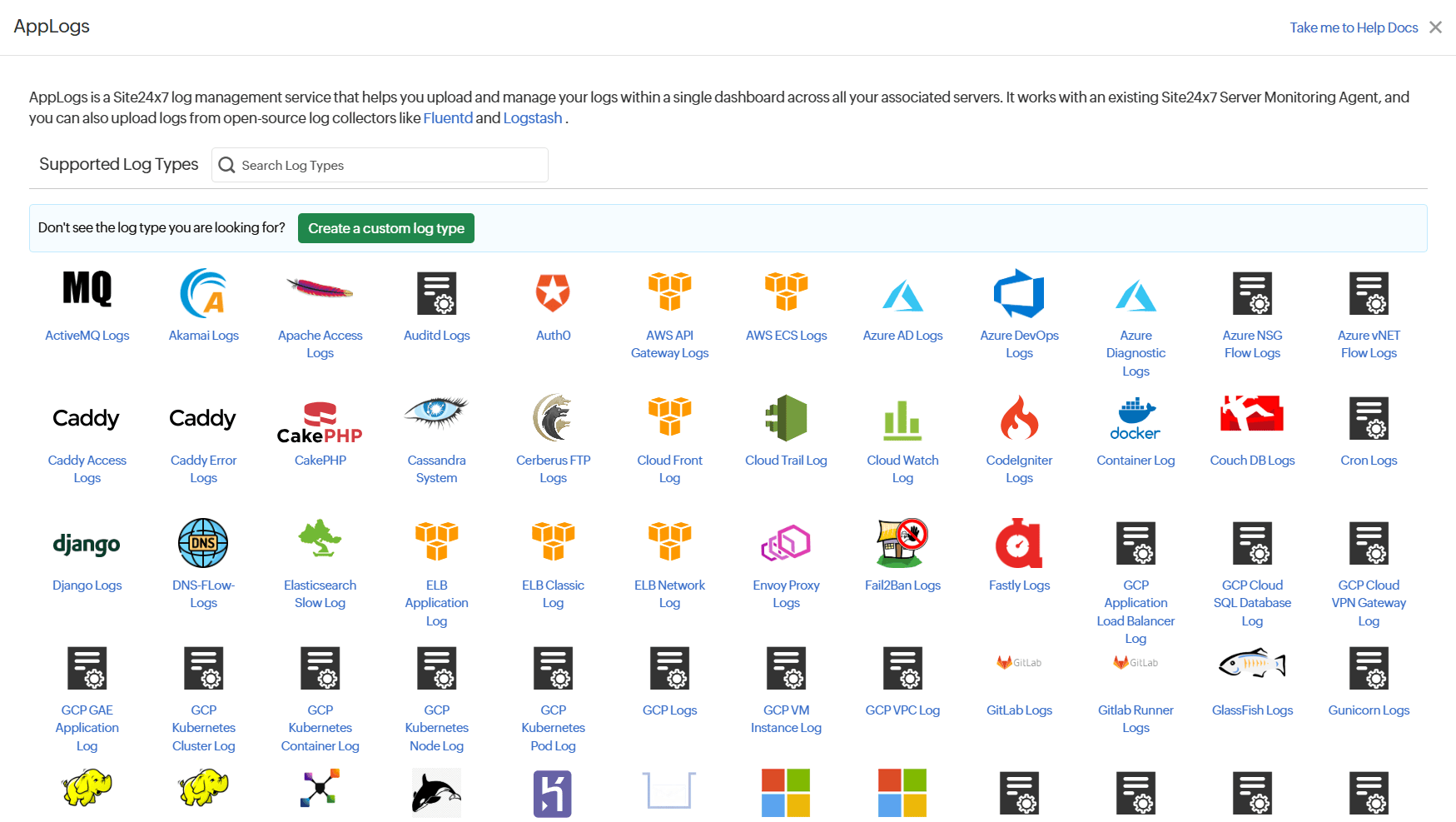1456x822 pixels.
Task: Click the ActiveMQ Logs MQ icon
Action: pyautogui.click(x=87, y=290)
